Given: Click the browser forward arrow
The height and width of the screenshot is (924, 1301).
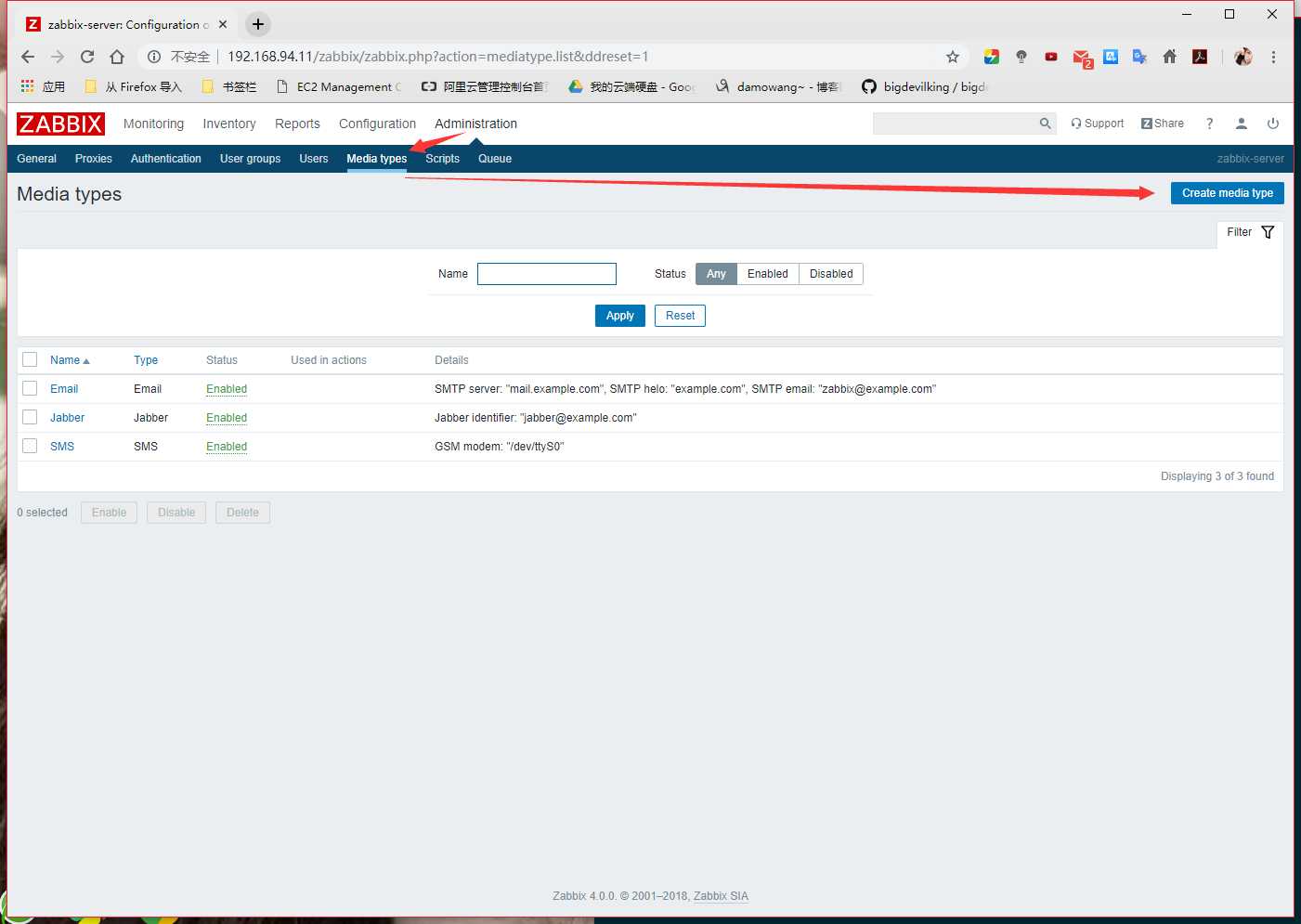Looking at the screenshot, I should (58, 57).
